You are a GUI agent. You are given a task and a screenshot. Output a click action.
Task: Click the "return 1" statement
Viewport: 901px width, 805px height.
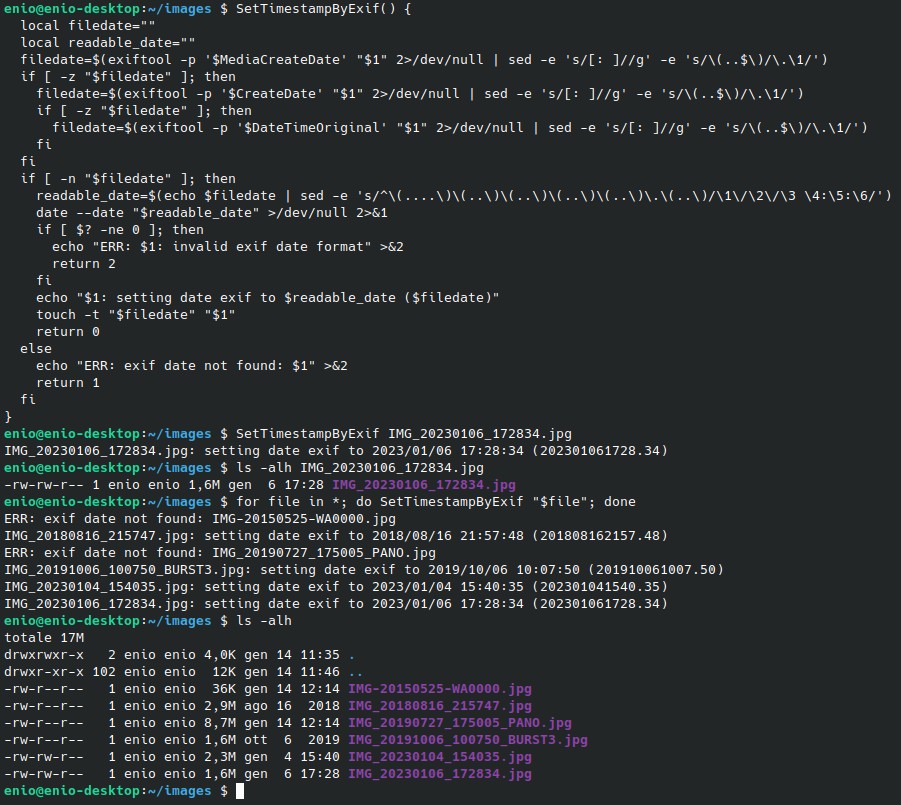click(x=68, y=382)
